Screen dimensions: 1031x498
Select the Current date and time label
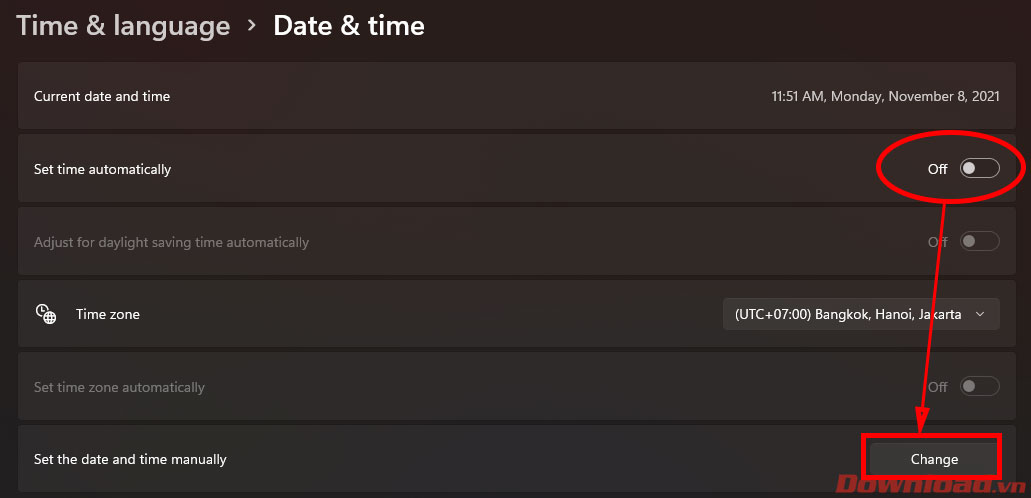point(102,97)
